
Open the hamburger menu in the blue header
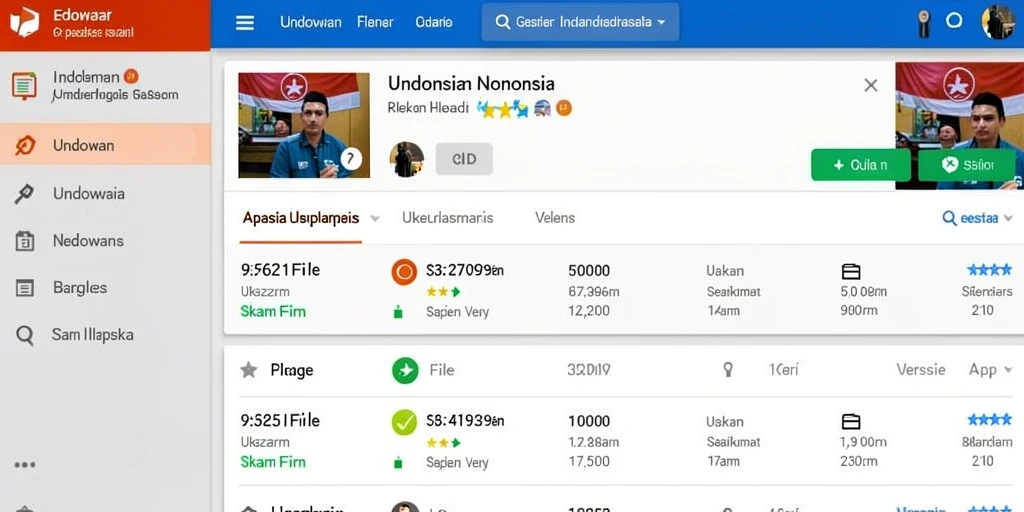coord(245,23)
